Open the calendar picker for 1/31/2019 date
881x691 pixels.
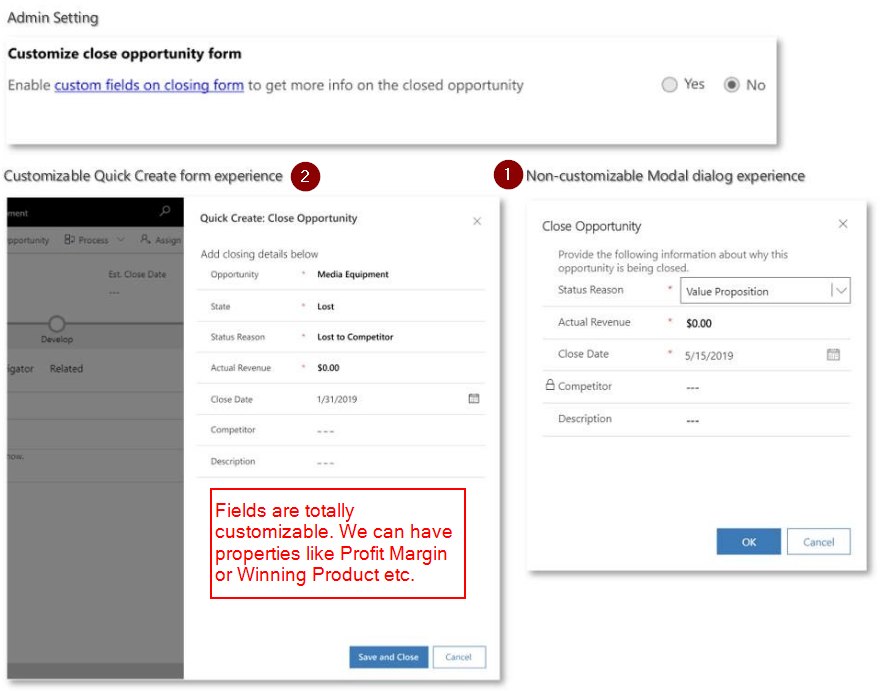pyautogui.click(x=474, y=399)
